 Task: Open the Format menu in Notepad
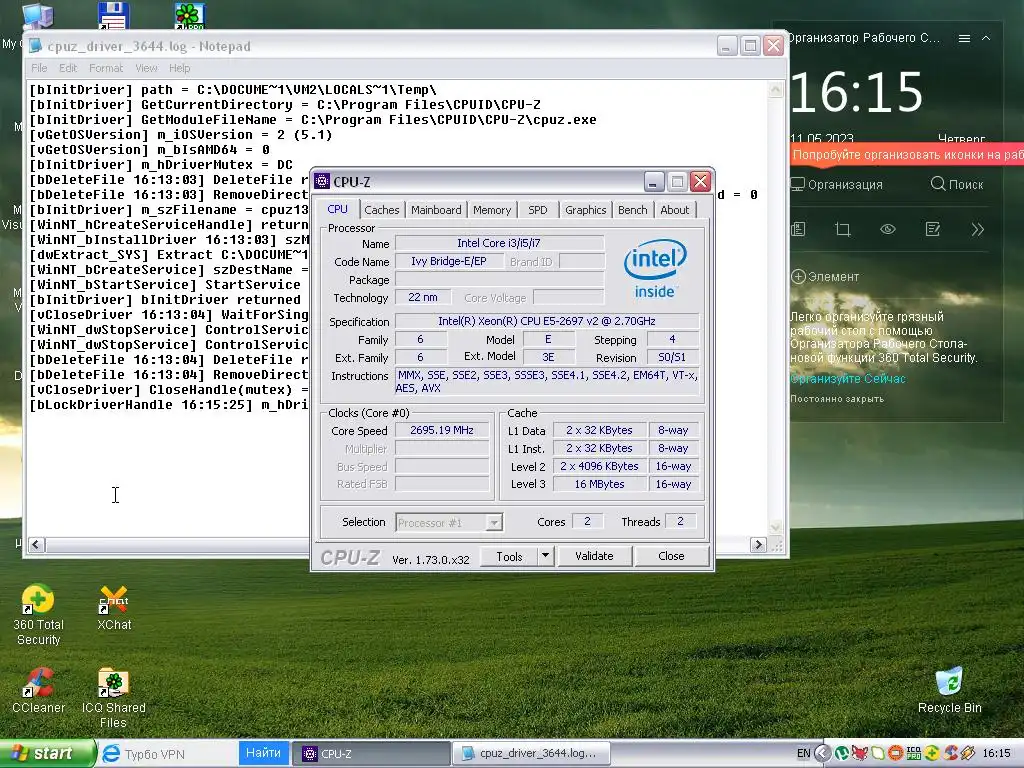click(x=106, y=68)
